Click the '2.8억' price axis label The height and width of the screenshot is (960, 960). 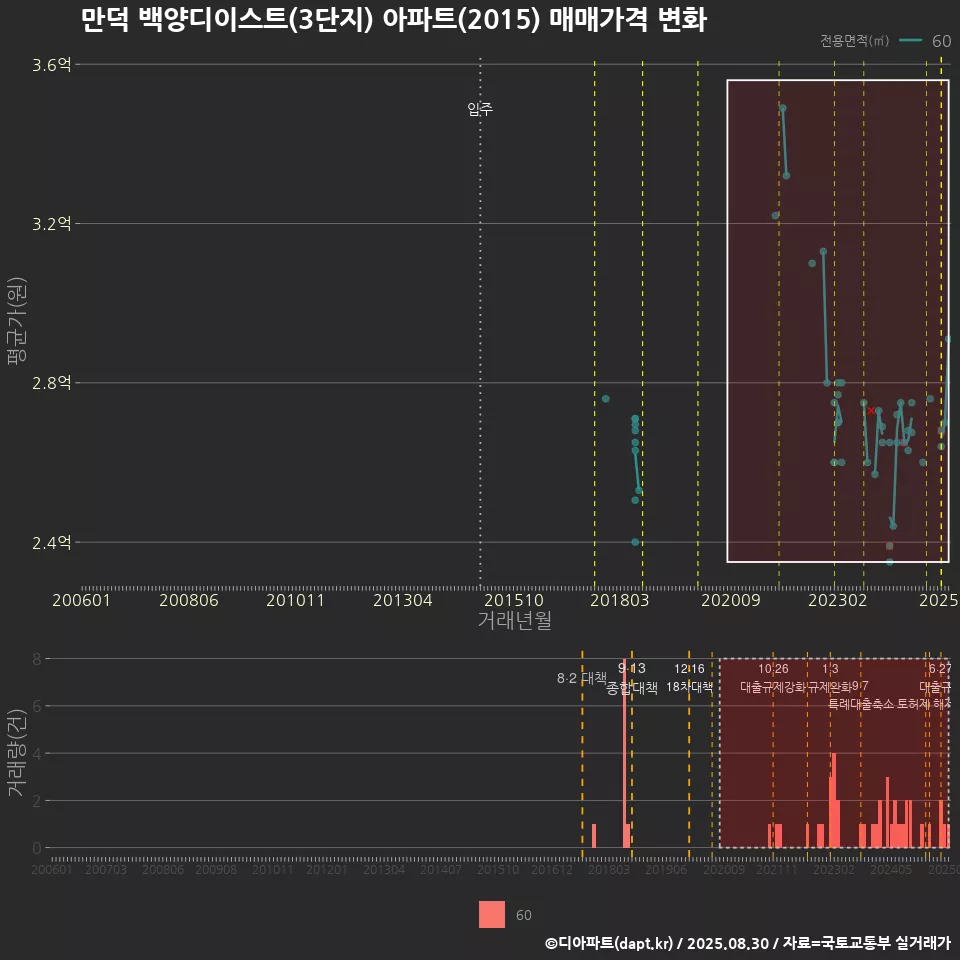[x=51, y=383]
